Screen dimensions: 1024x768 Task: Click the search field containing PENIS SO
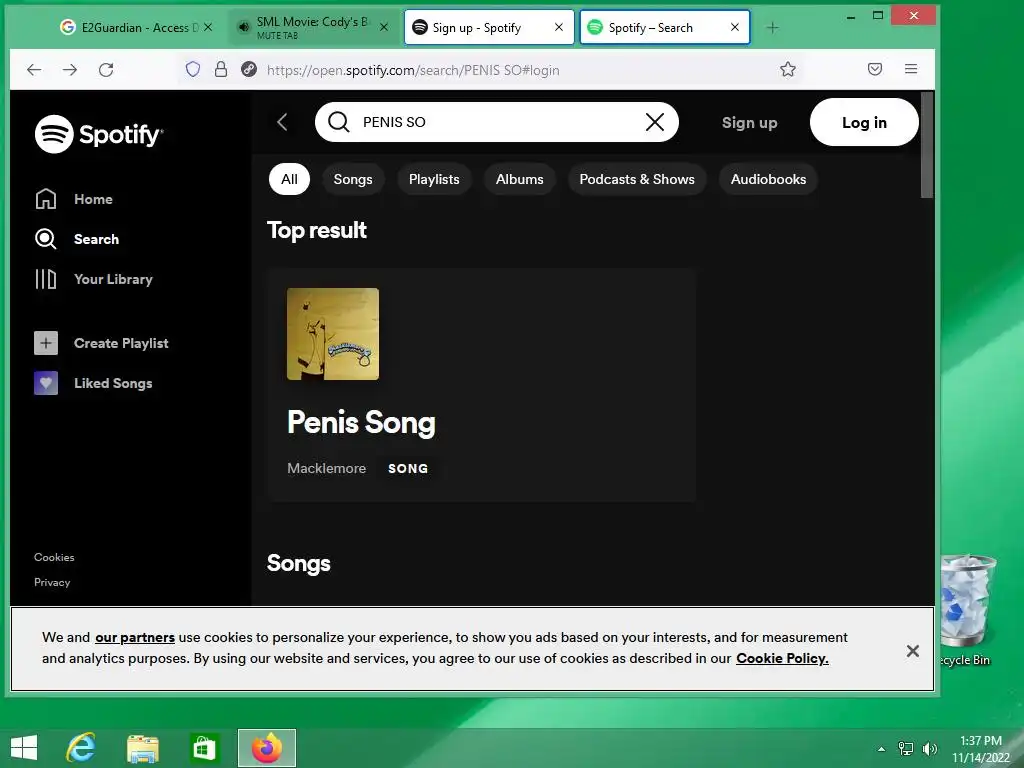[x=496, y=122]
